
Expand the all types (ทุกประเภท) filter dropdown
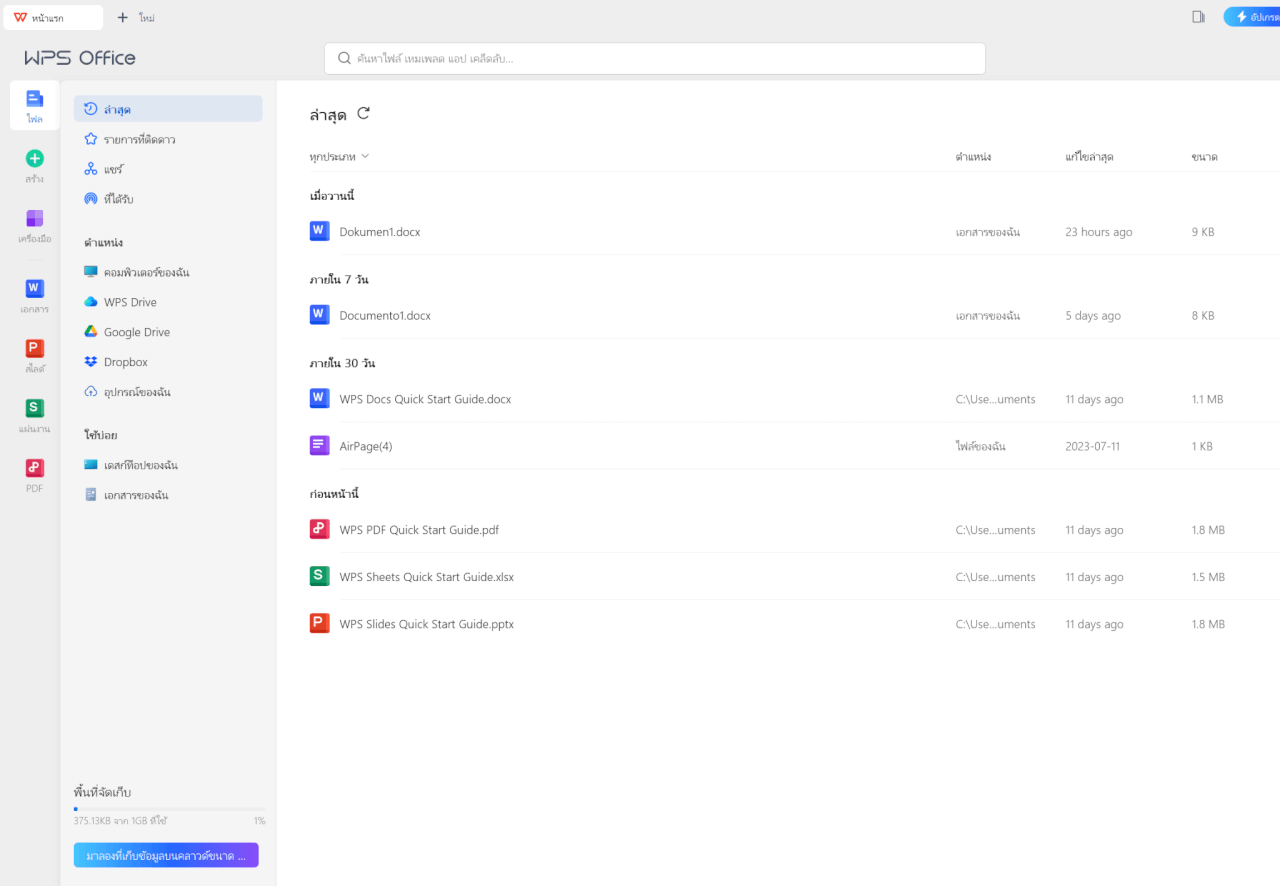tap(340, 157)
